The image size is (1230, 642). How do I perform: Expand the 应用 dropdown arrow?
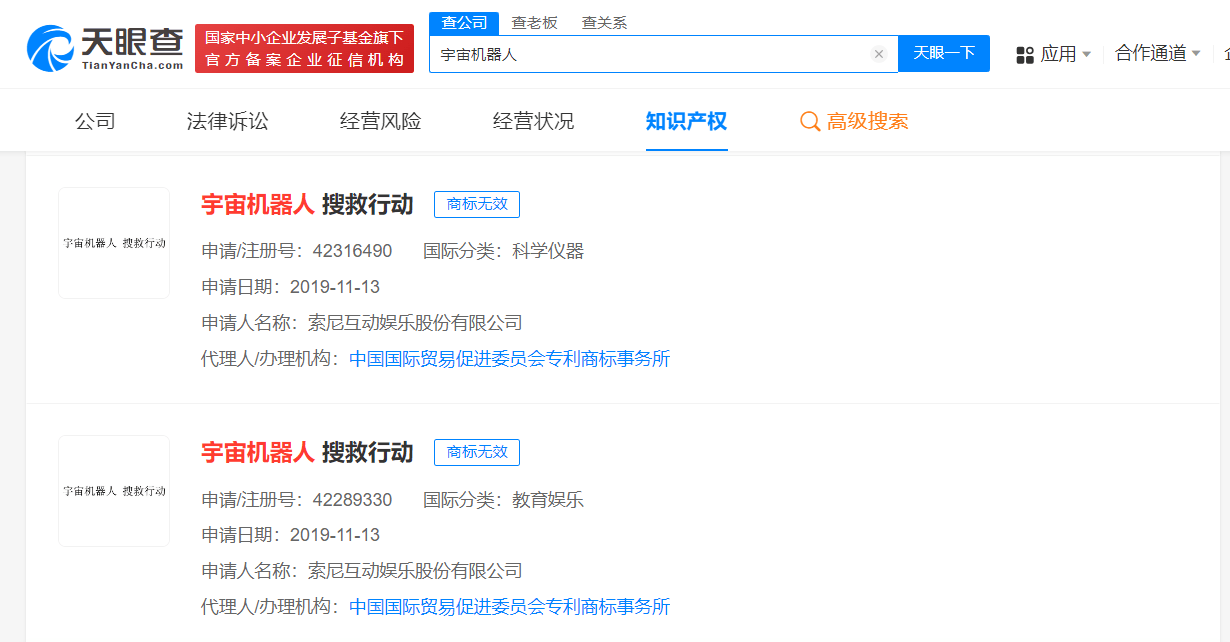point(1087,54)
